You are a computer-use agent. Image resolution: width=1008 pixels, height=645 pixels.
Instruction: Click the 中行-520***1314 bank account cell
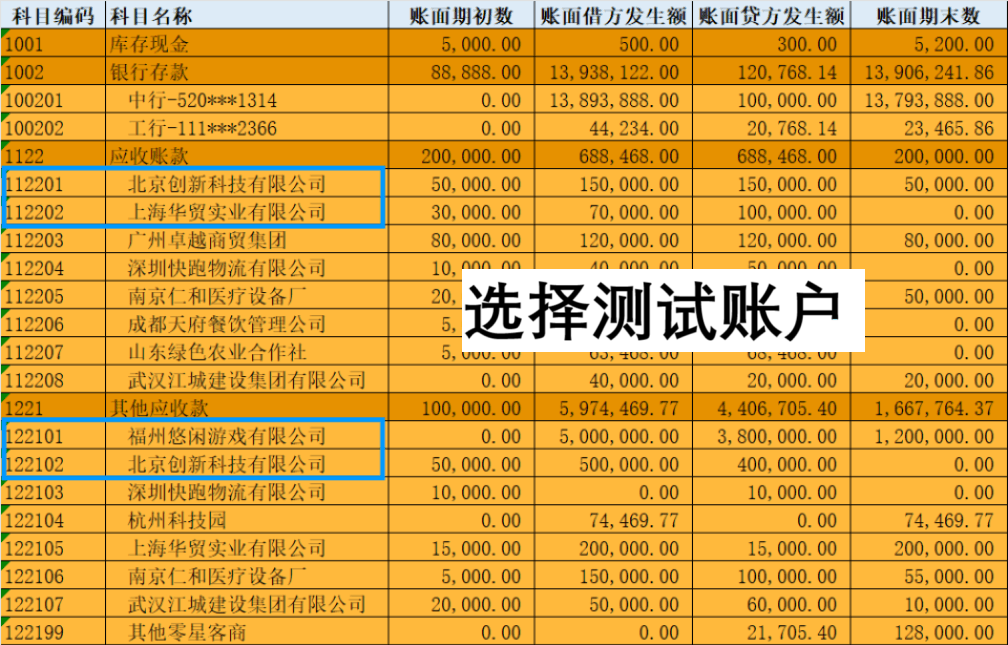point(248,100)
